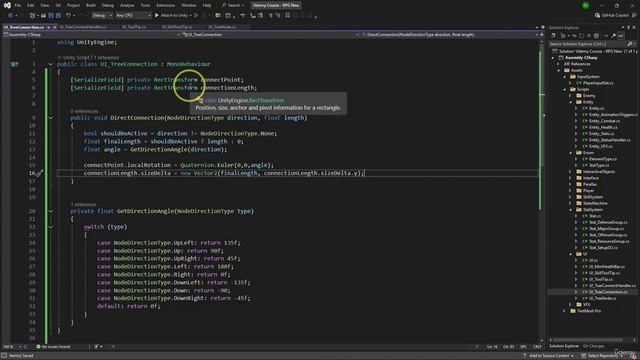Open the Any CPU platform dropdown
This screenshot has height=360, width=640.
133,16
